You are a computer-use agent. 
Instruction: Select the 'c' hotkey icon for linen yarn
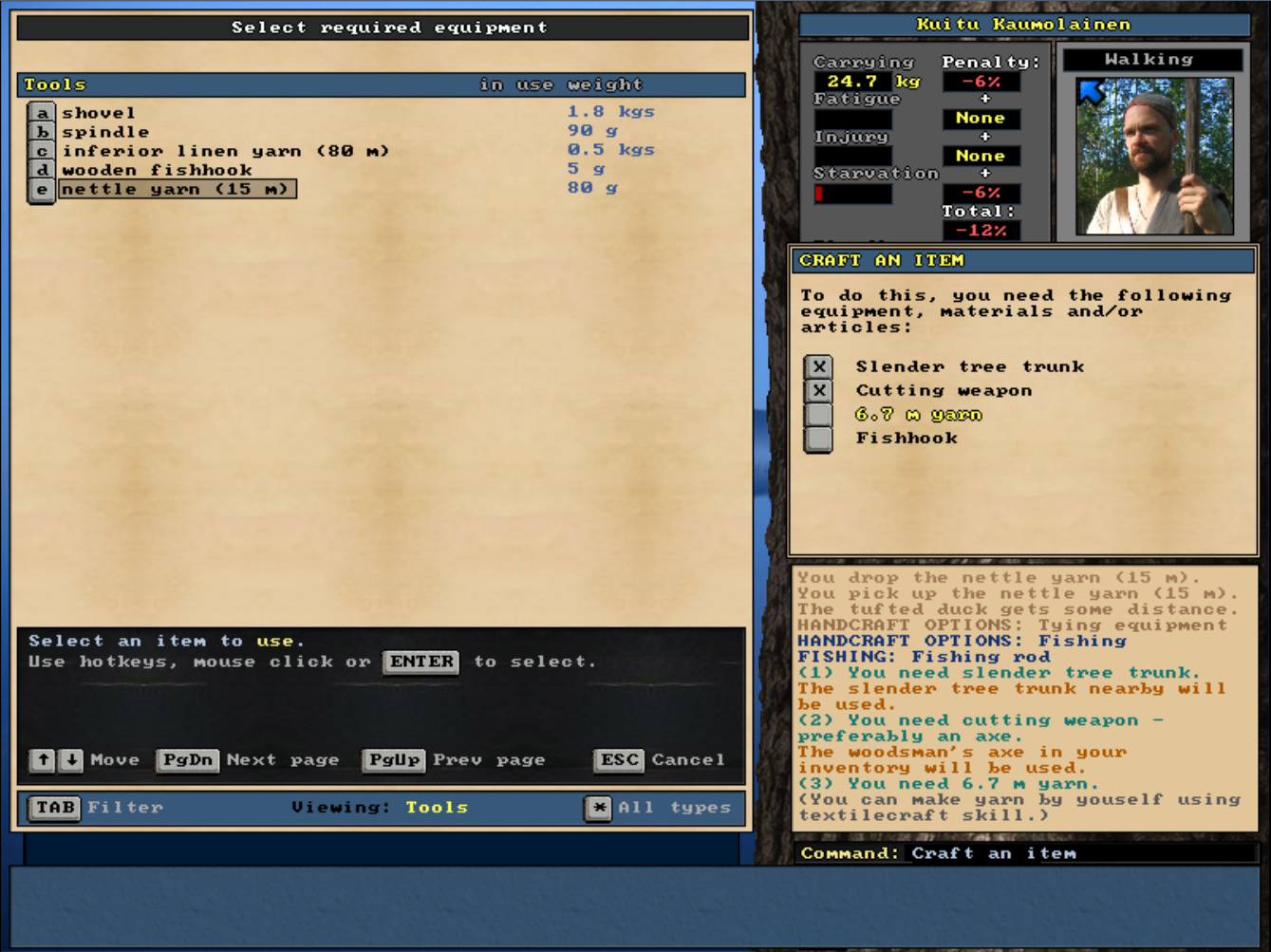(41, 152)
